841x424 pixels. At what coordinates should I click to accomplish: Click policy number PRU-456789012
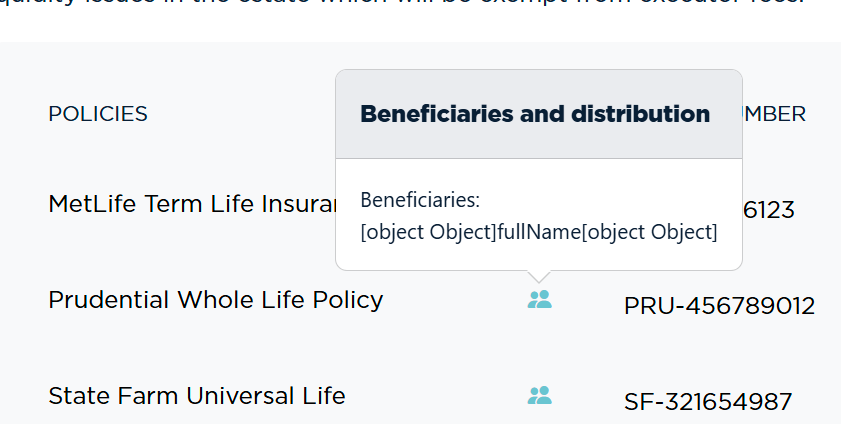pyautogui.click(x=719, y=306)
